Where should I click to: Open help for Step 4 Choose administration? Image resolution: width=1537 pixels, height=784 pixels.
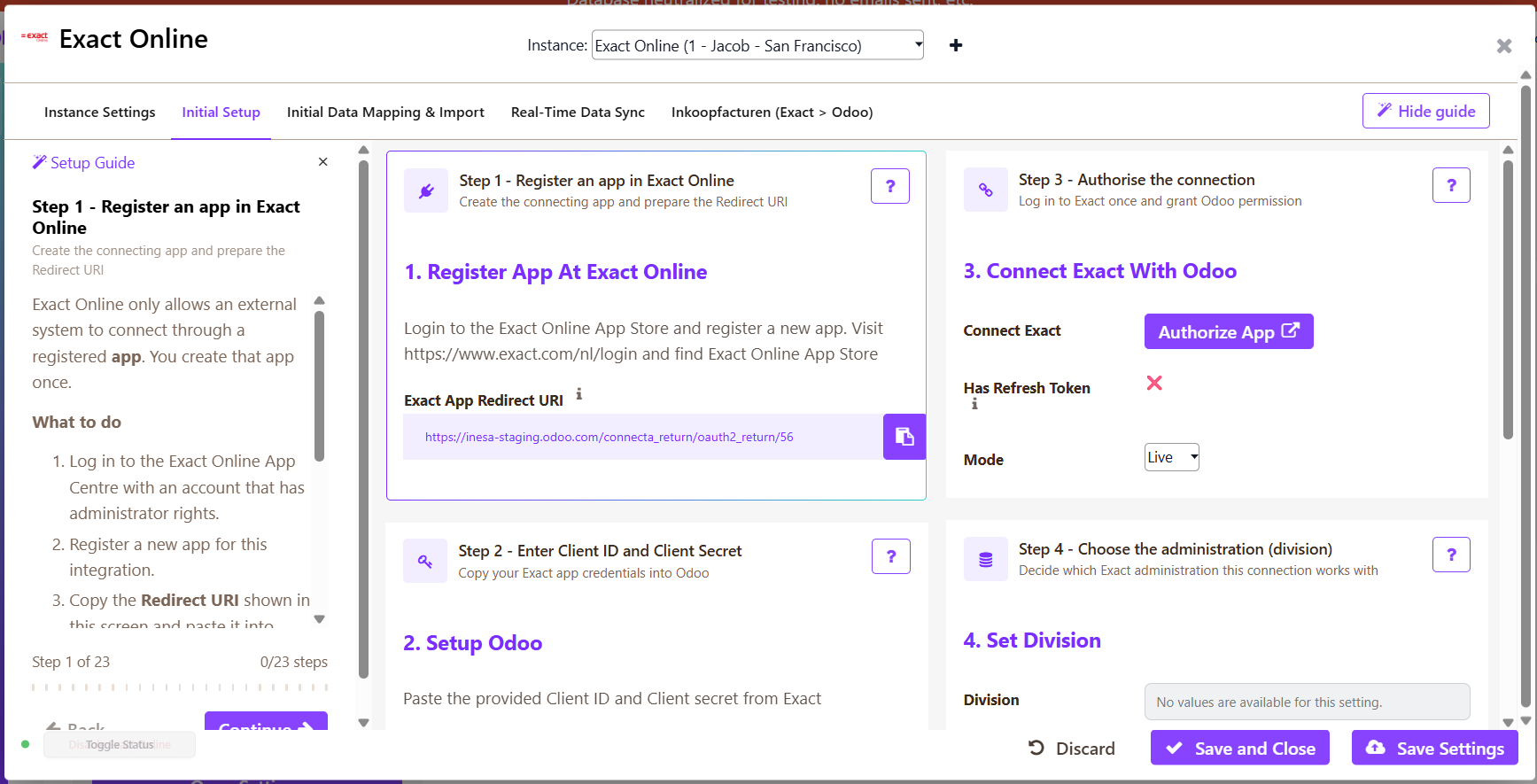(1451, 555)
